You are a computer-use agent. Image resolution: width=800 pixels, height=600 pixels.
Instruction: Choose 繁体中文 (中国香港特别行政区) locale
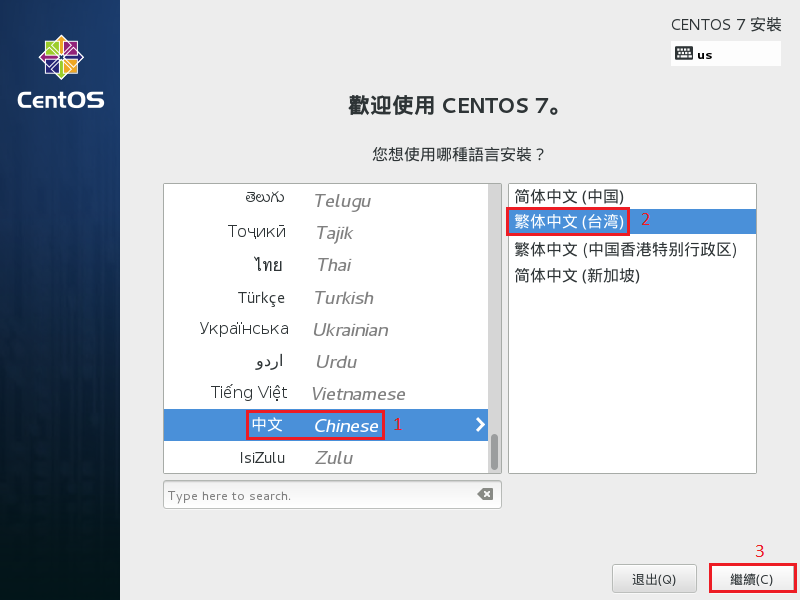(x=632, y=249)
